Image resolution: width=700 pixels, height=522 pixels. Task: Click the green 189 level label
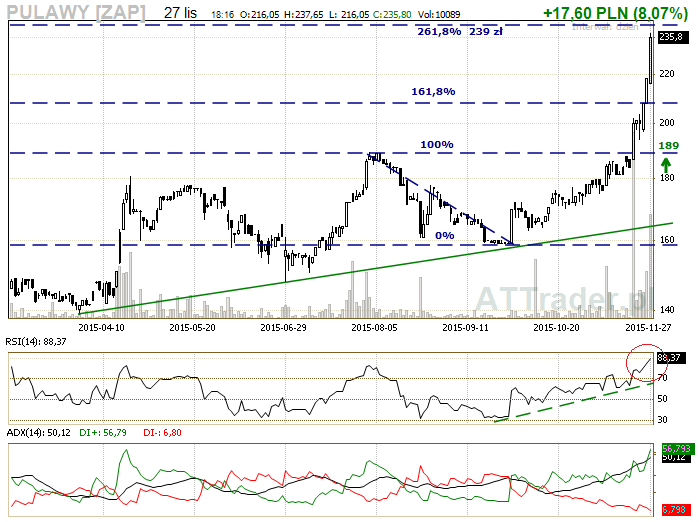tap(668, 146)
